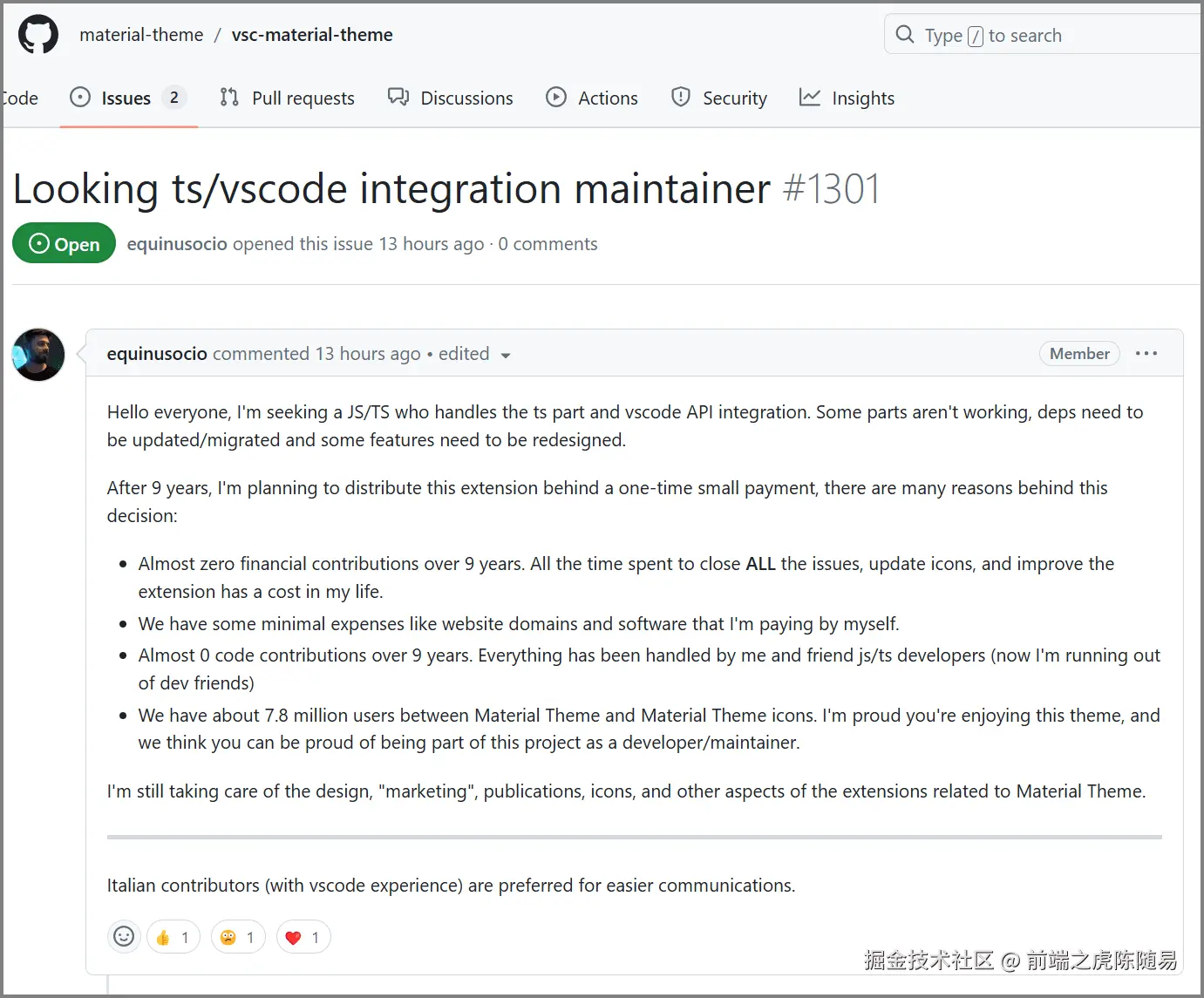Screen dimensions: 1204x998
Task: Open the add reaction smiley picker
Action: pyautogui.click(x=124, y=937)
